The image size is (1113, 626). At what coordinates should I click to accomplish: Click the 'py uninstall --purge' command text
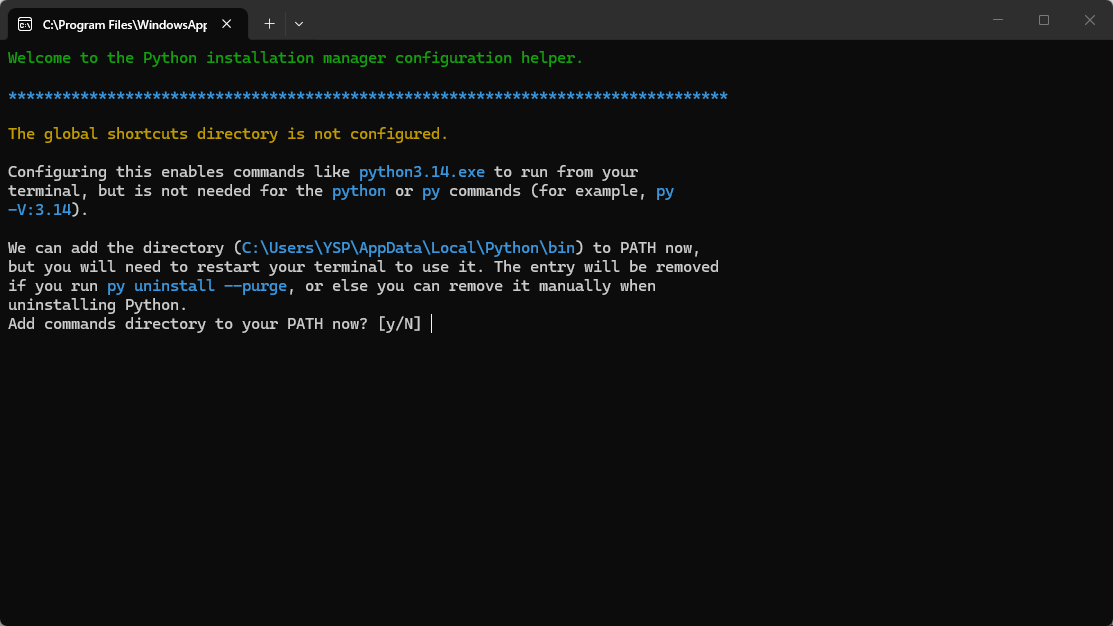pos(197,286)
